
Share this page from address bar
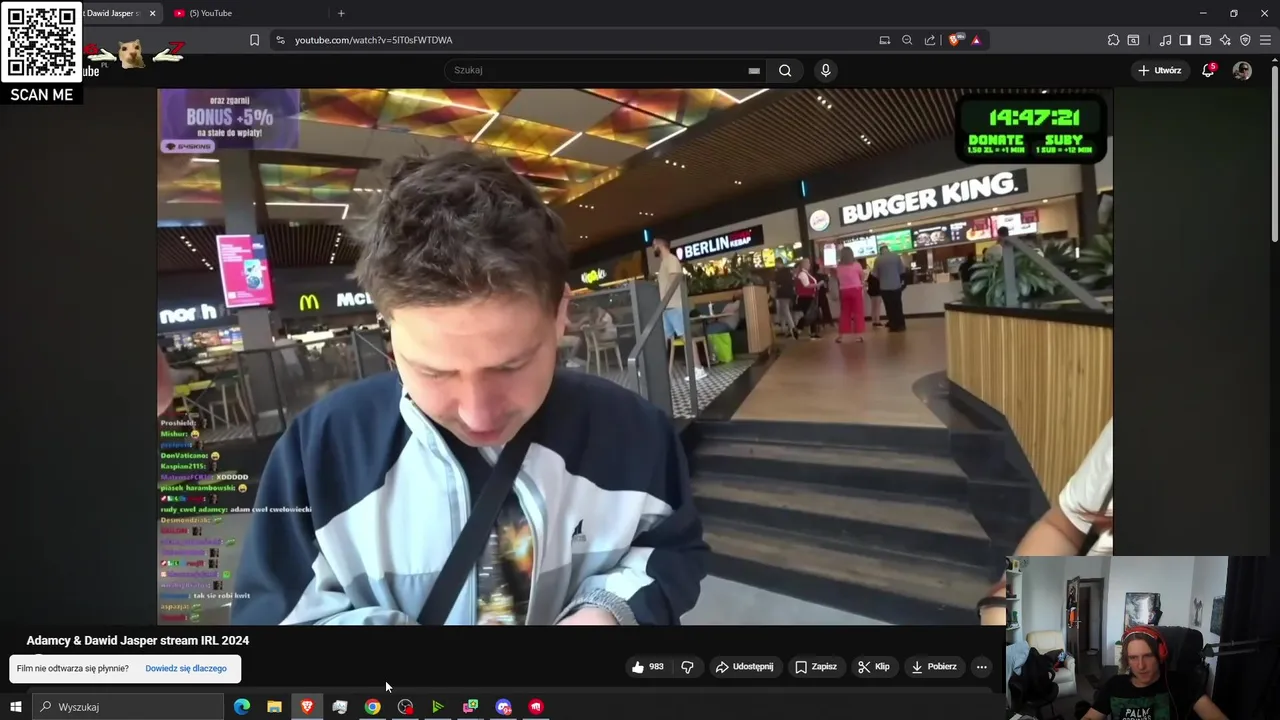pyautogui.click(x=930, y=40)
